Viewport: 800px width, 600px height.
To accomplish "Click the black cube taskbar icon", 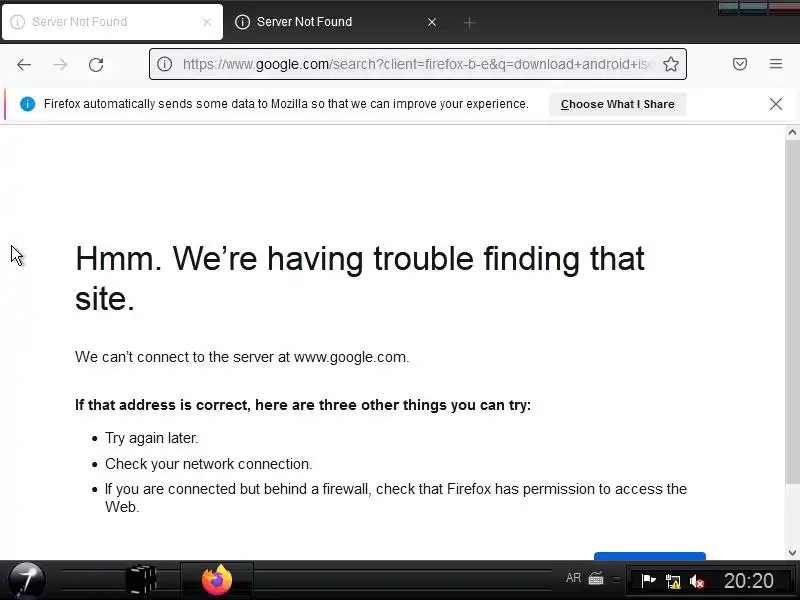I will click(140, 580).
